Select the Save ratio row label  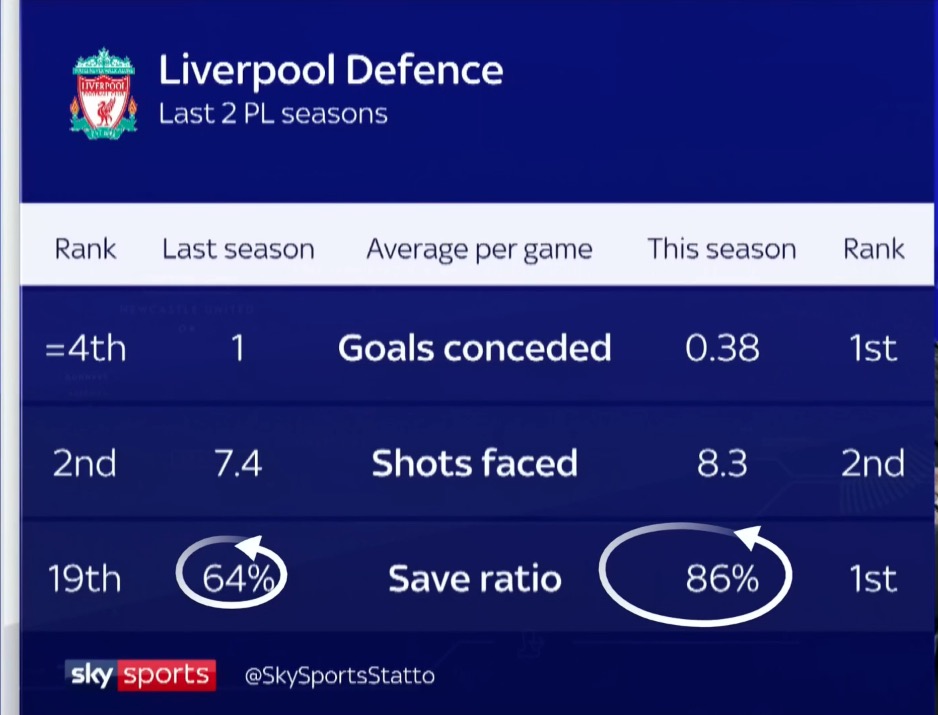coord(474,579)
